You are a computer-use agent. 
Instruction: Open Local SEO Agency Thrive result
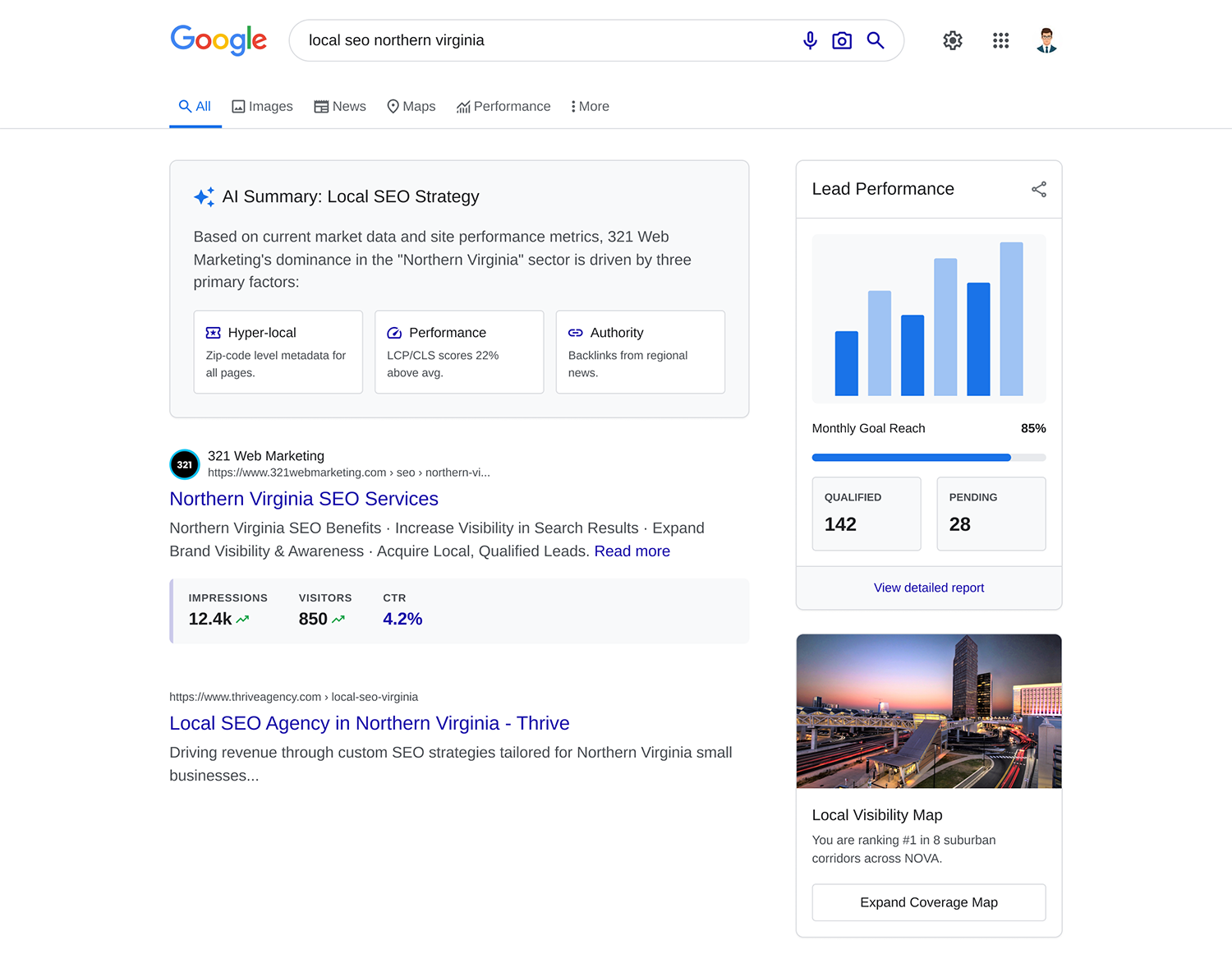pyautogui.click(x=370, y=723)
